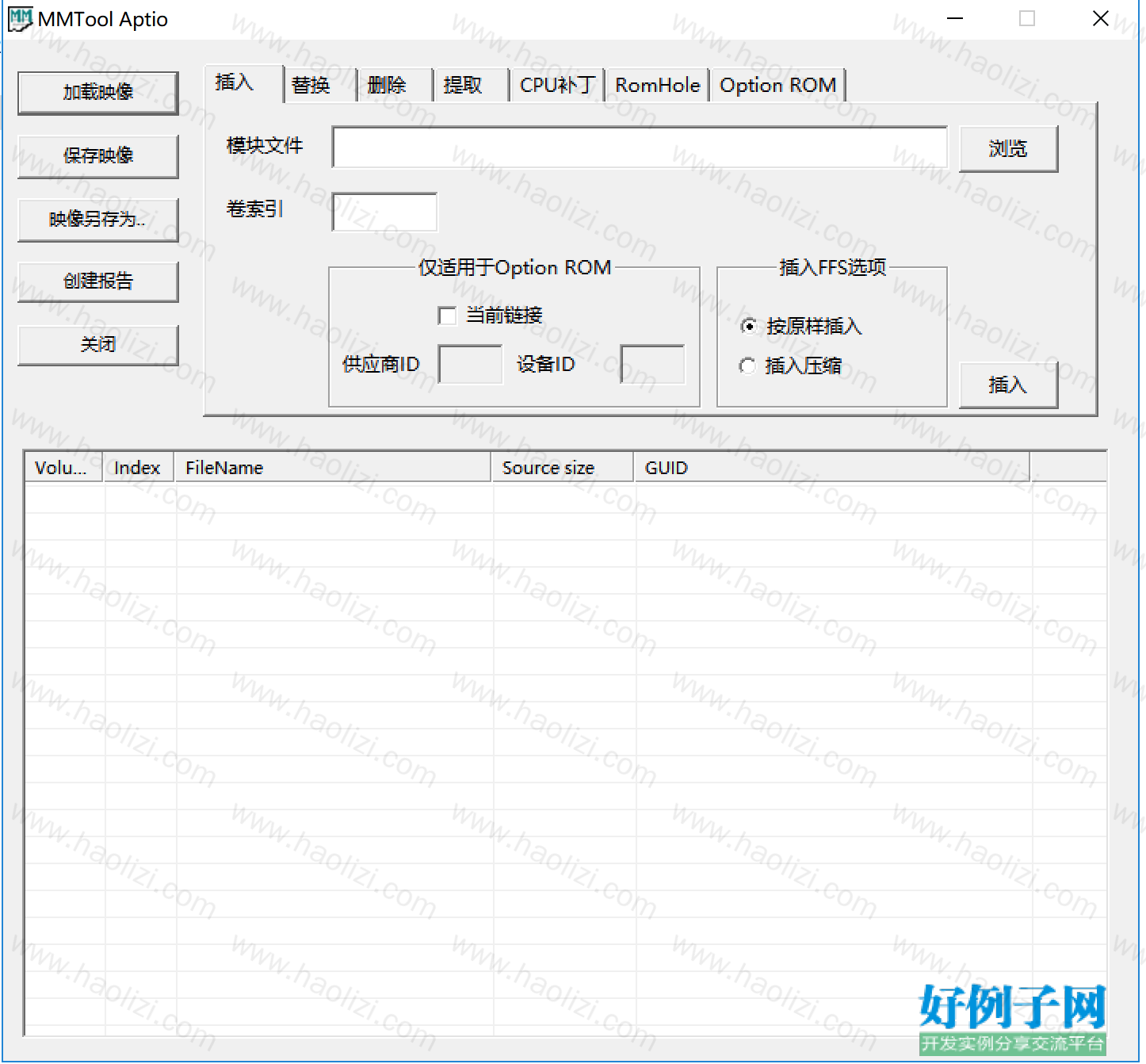Sort by the Source size column header
1146x1064 pixels.
pos(563,468)
